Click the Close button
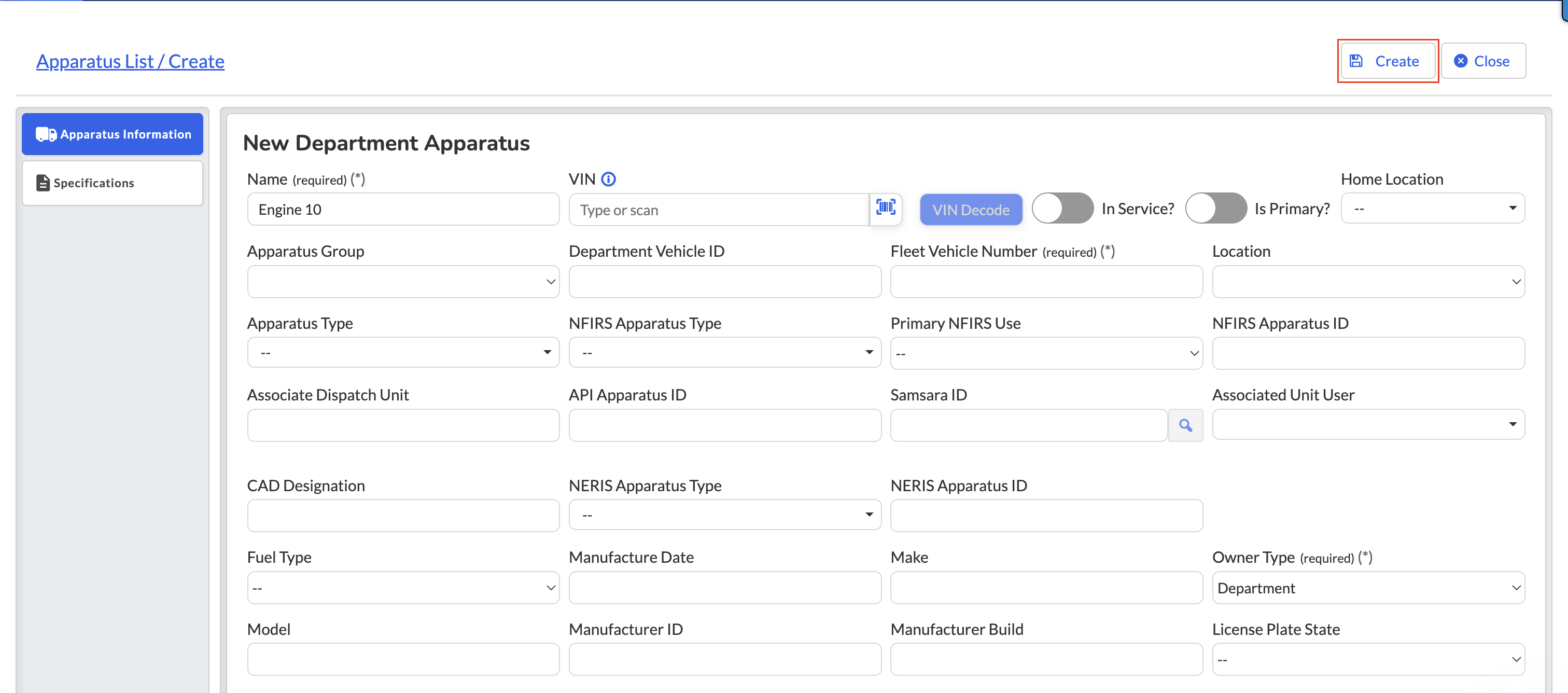The height and width of the screenshot is (693, 1568). pyautogui.click(x=1483, y=61)
